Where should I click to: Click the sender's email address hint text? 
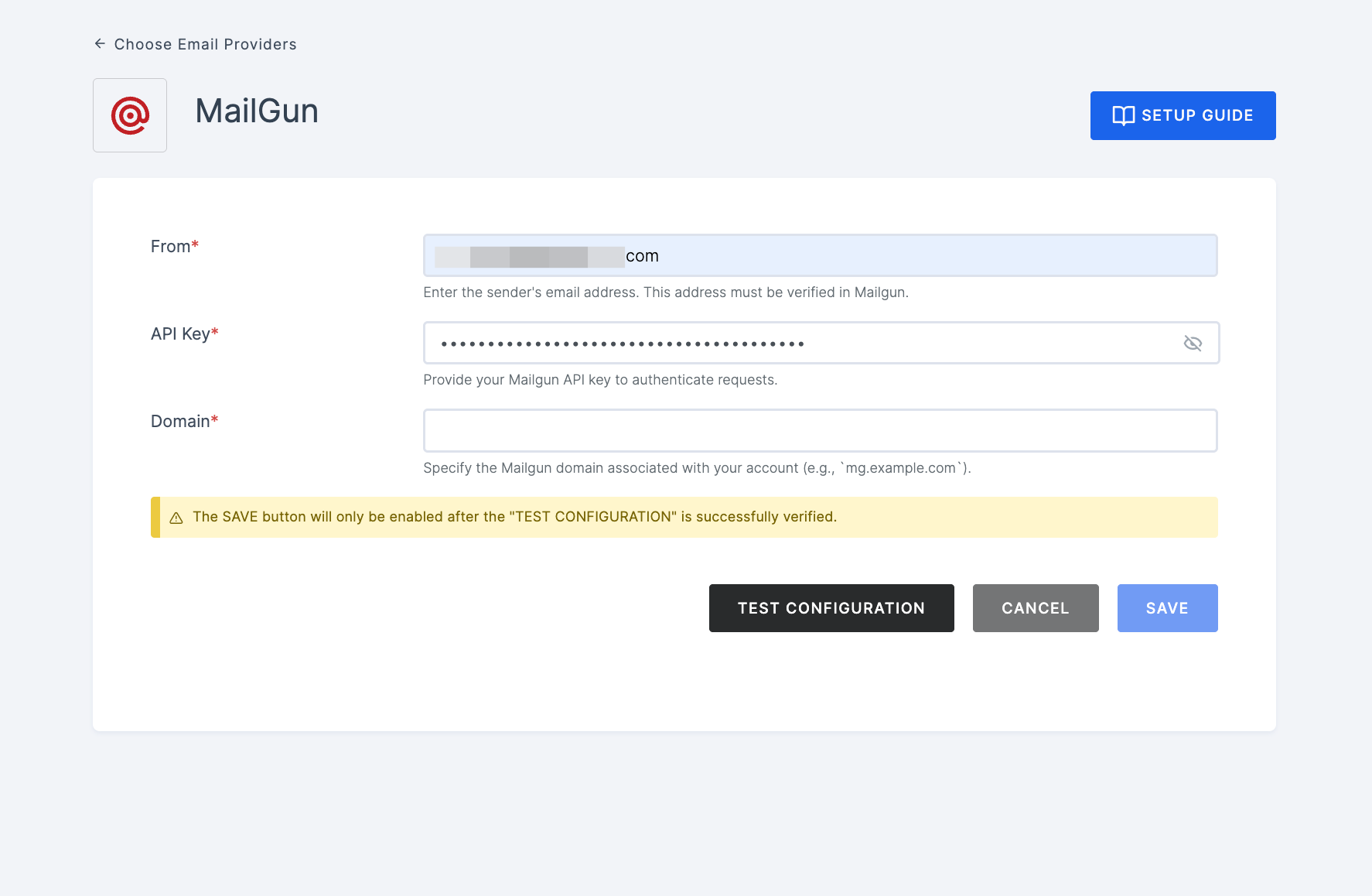[666, 292]
